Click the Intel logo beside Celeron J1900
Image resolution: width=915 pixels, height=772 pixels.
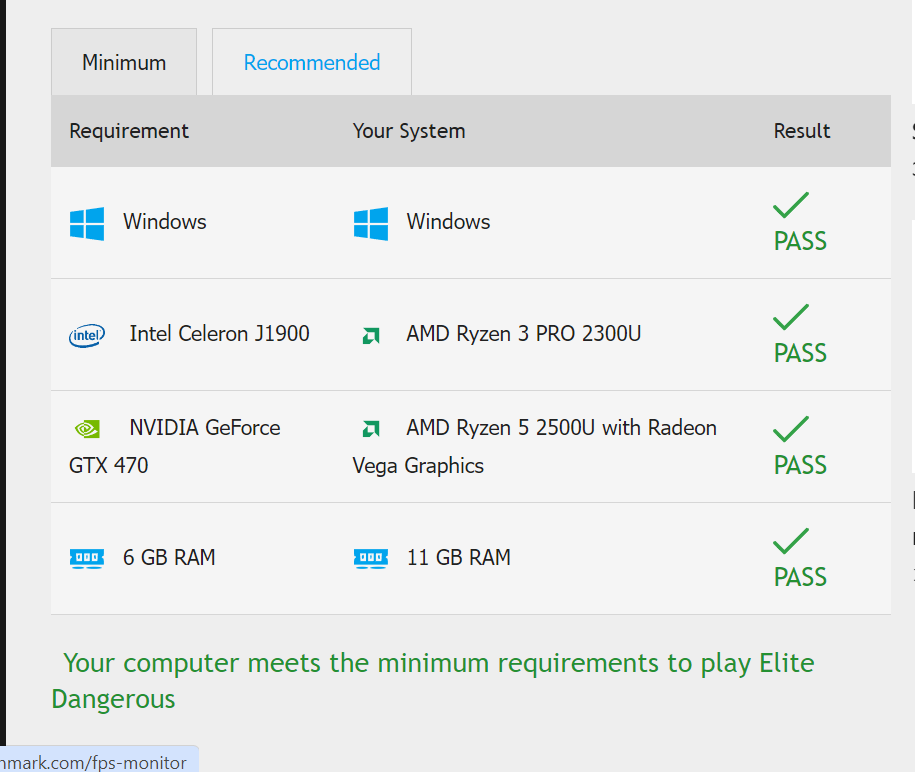point(87,336)
